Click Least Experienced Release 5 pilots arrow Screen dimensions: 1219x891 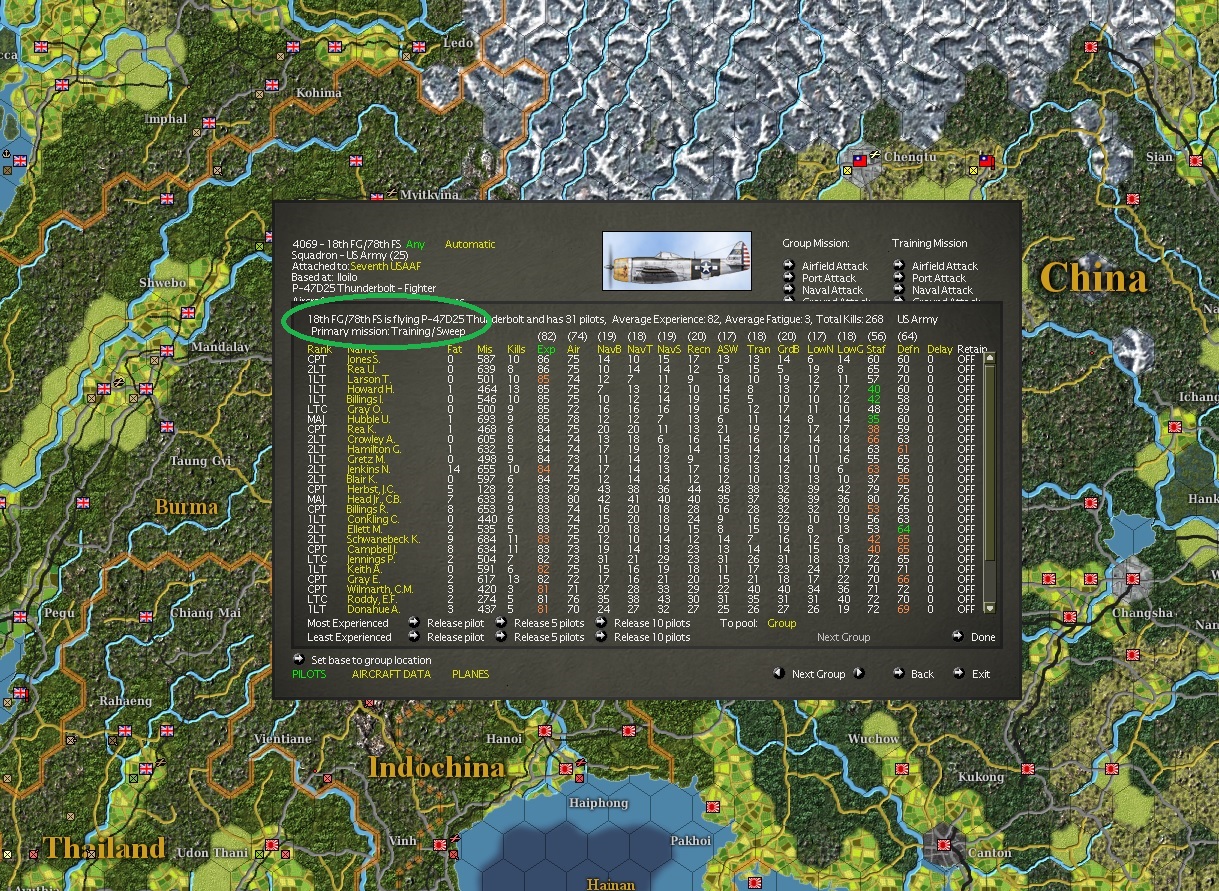click(500, 637)
